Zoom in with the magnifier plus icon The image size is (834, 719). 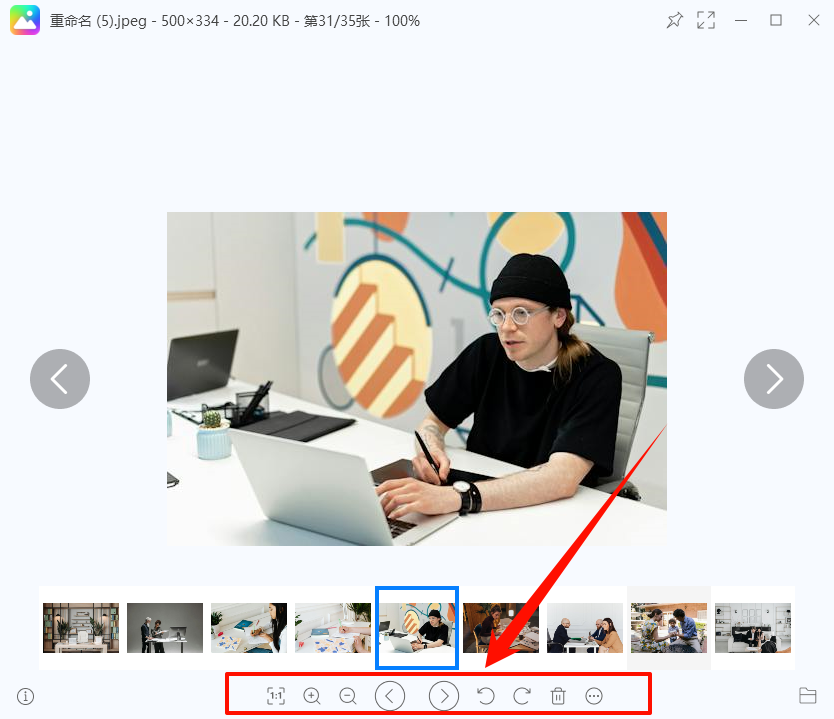pos(312,696)
